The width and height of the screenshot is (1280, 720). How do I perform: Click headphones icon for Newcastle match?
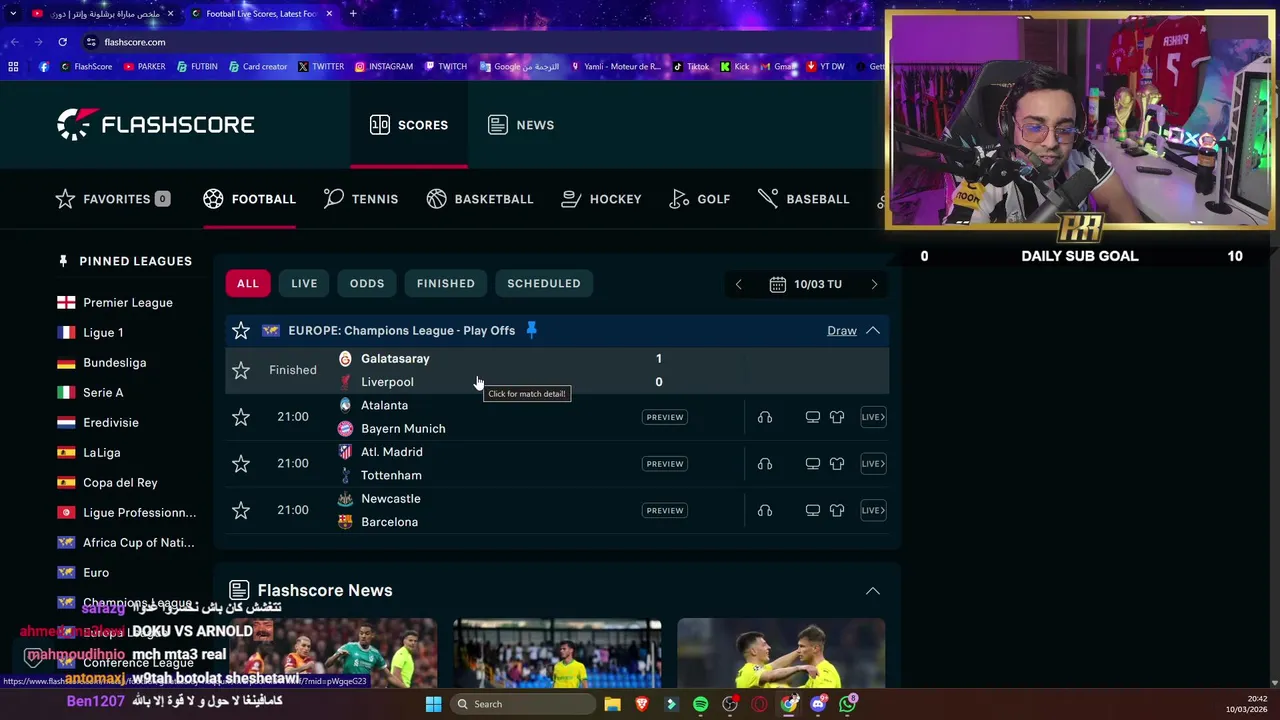pos(765,510)
